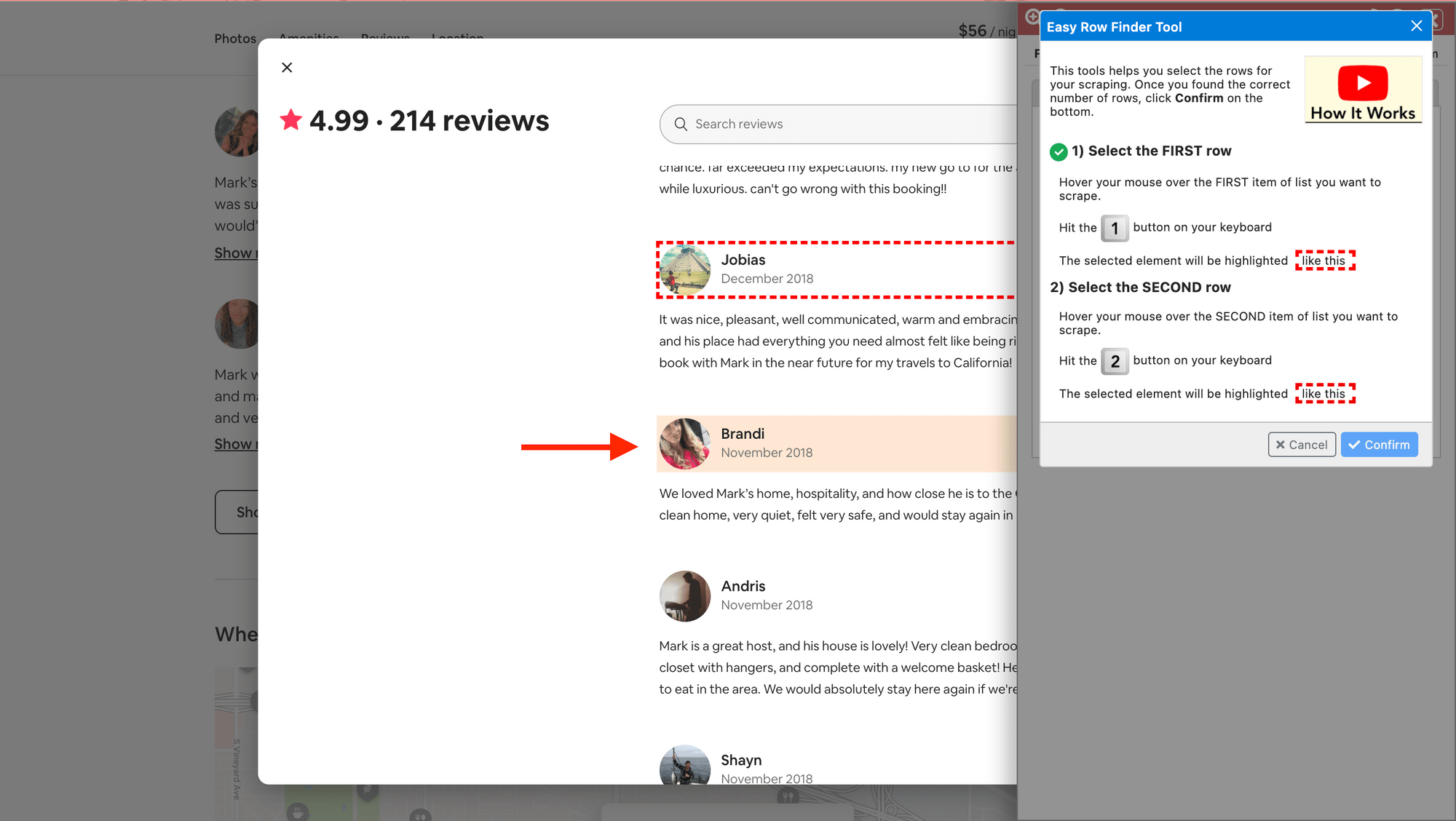
Task: Click Andris's profile photo
Action: 684,596
